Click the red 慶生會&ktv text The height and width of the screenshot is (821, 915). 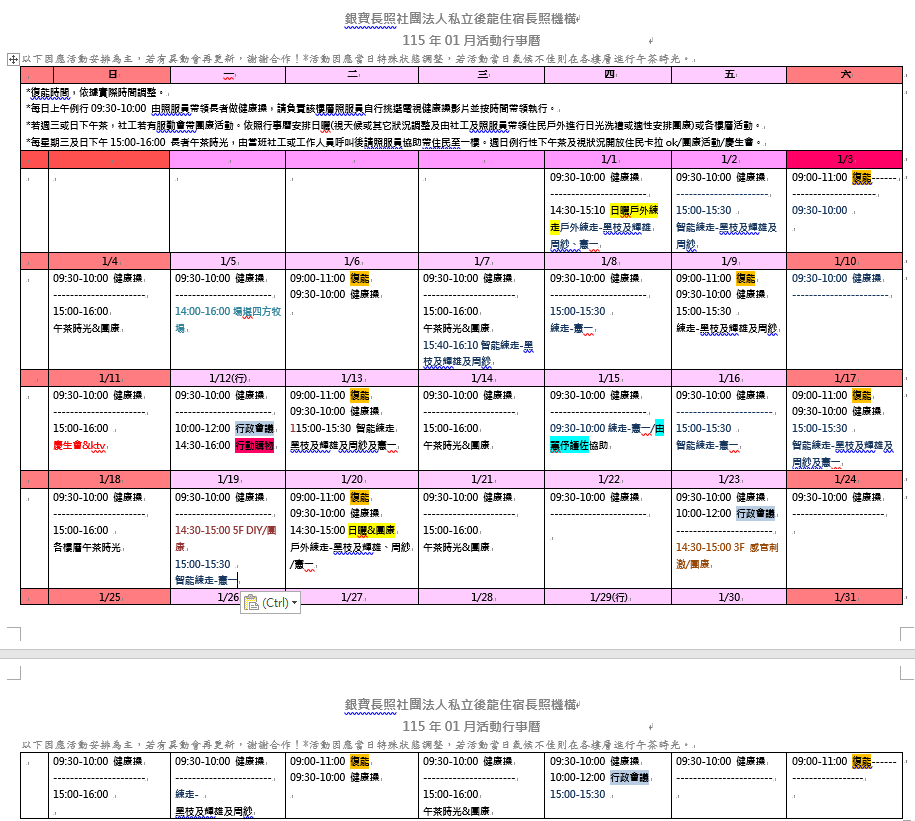pyautogui.click(x=79, y=445)
